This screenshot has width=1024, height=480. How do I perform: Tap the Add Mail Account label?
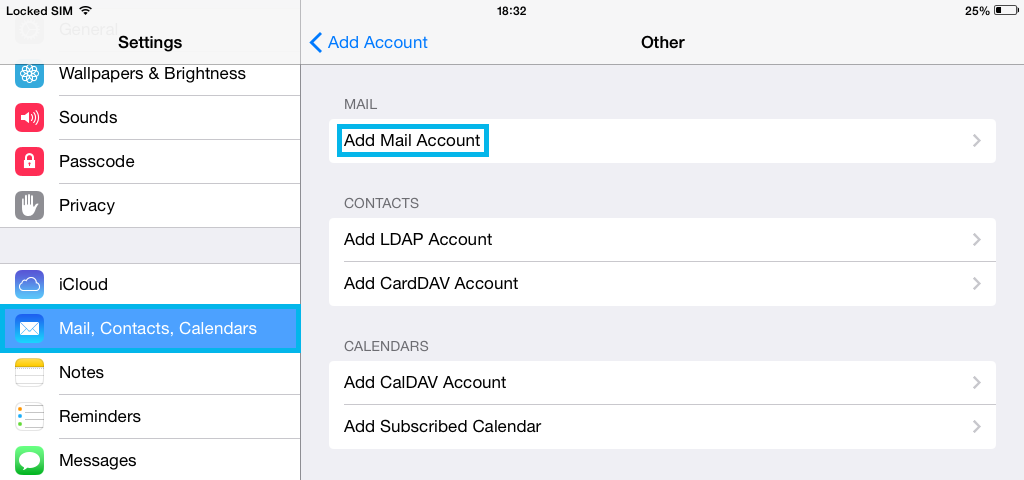(412, 140)
